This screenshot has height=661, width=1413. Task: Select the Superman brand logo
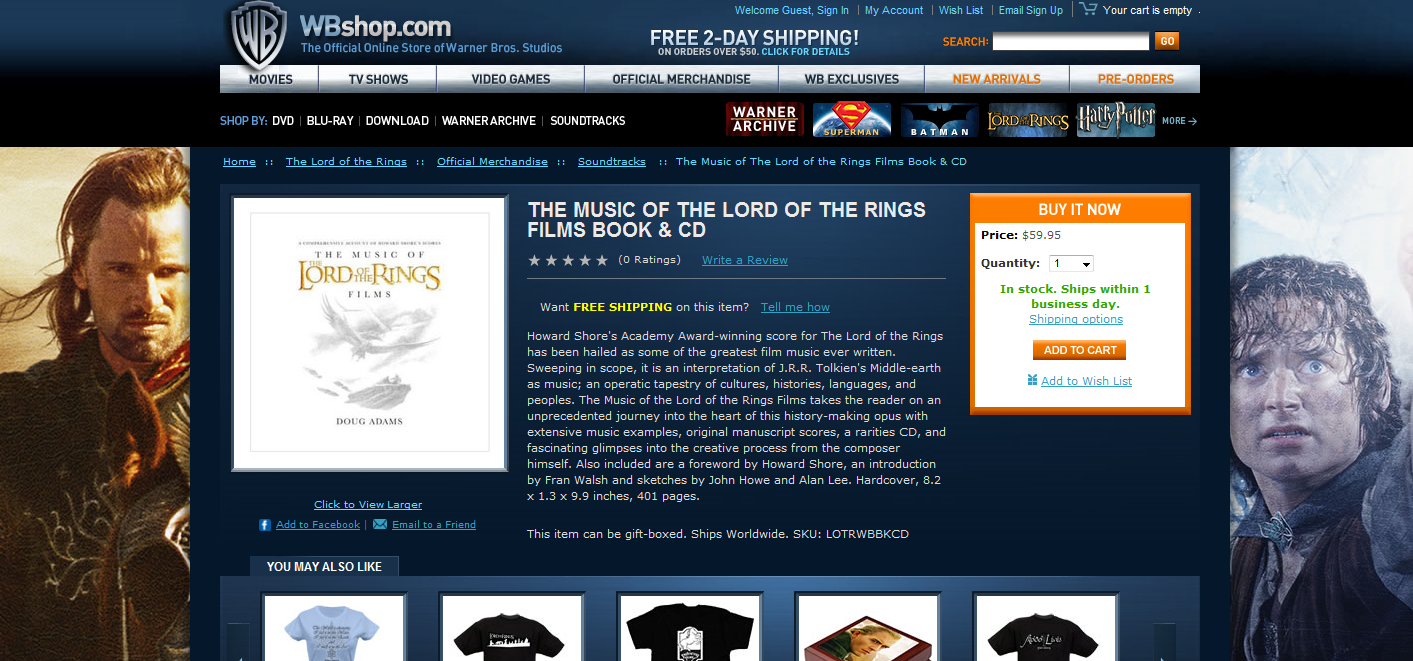[x=852, y=120]
